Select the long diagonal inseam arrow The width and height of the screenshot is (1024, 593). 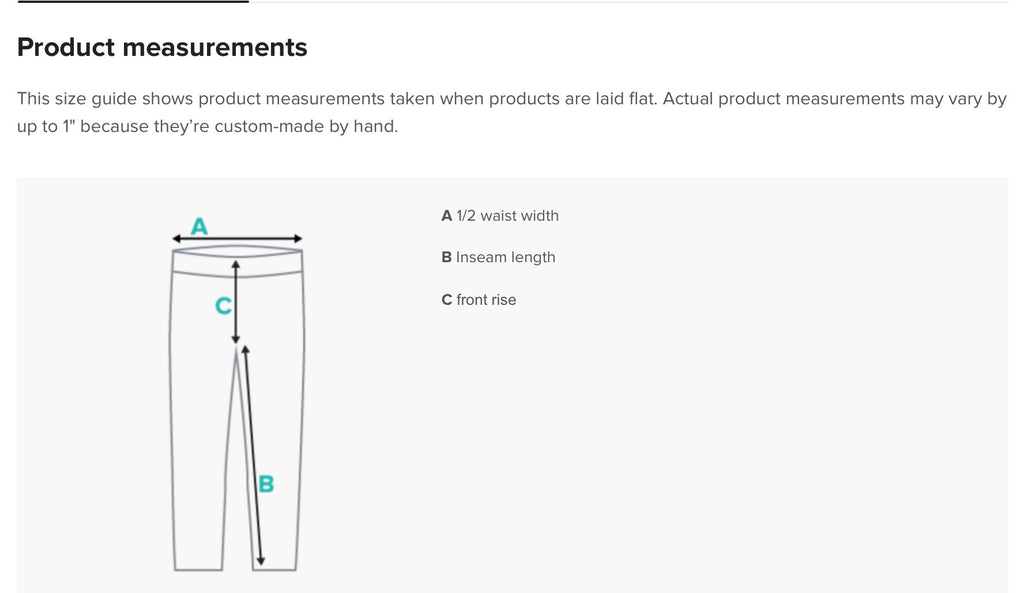click(253, 455)
